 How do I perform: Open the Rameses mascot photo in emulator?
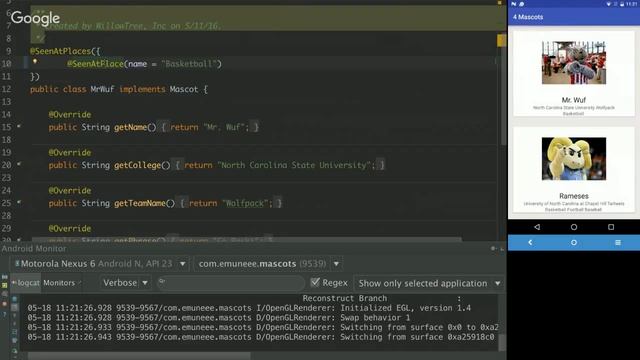point(574,159)
